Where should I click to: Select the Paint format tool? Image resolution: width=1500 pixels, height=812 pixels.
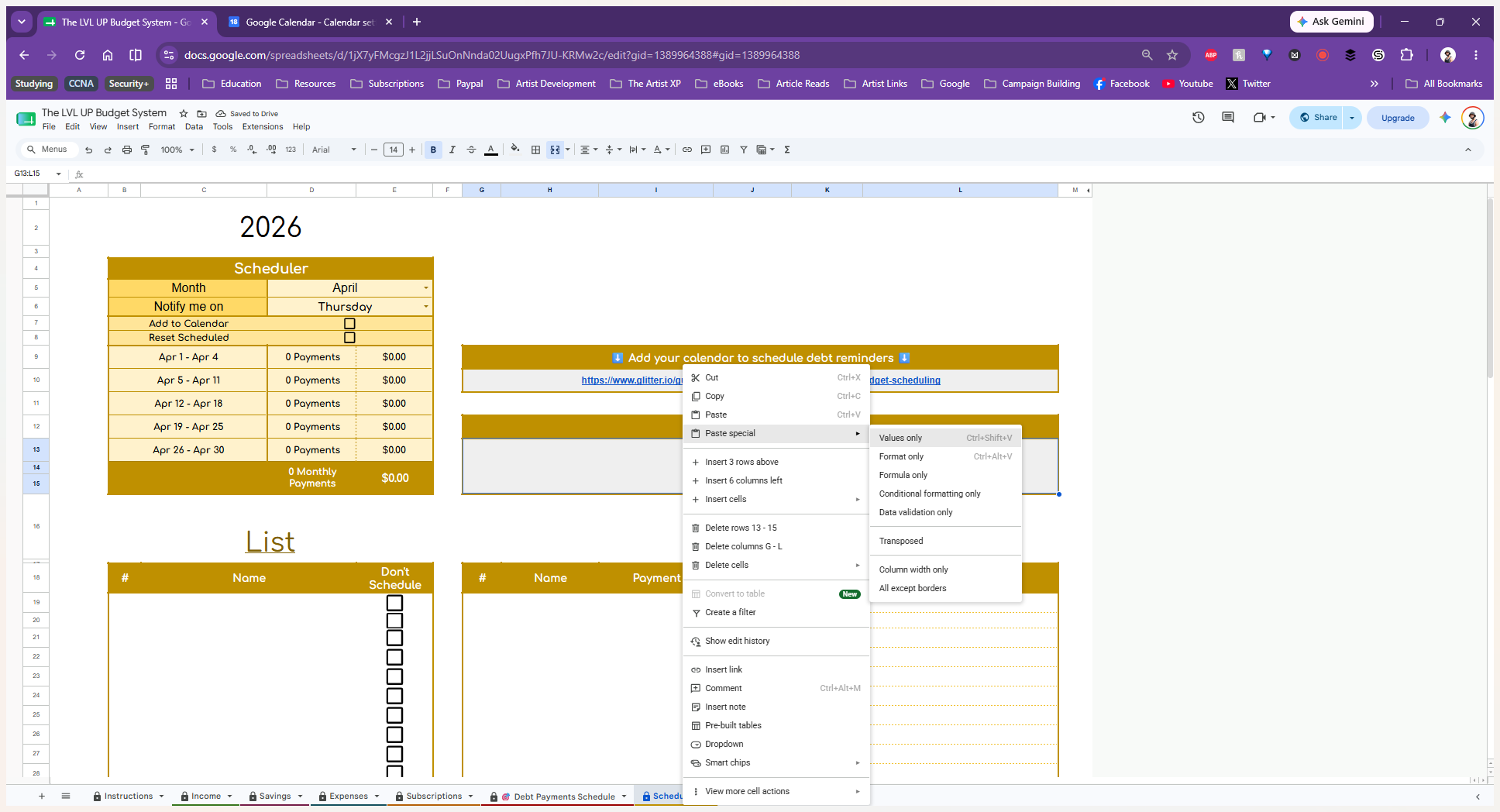(x=146, y=150)
